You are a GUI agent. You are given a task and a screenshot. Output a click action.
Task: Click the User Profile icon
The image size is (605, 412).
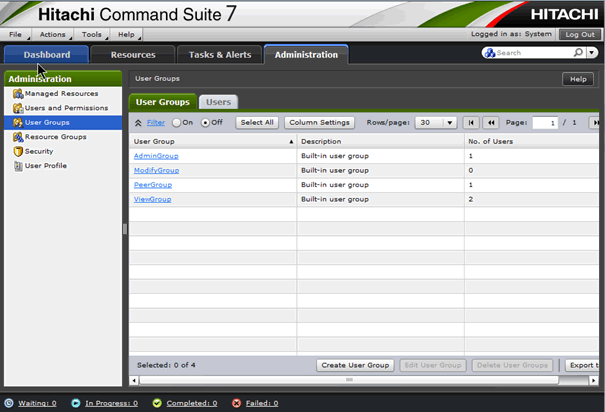pyautogui.click(x=18, y=166)
